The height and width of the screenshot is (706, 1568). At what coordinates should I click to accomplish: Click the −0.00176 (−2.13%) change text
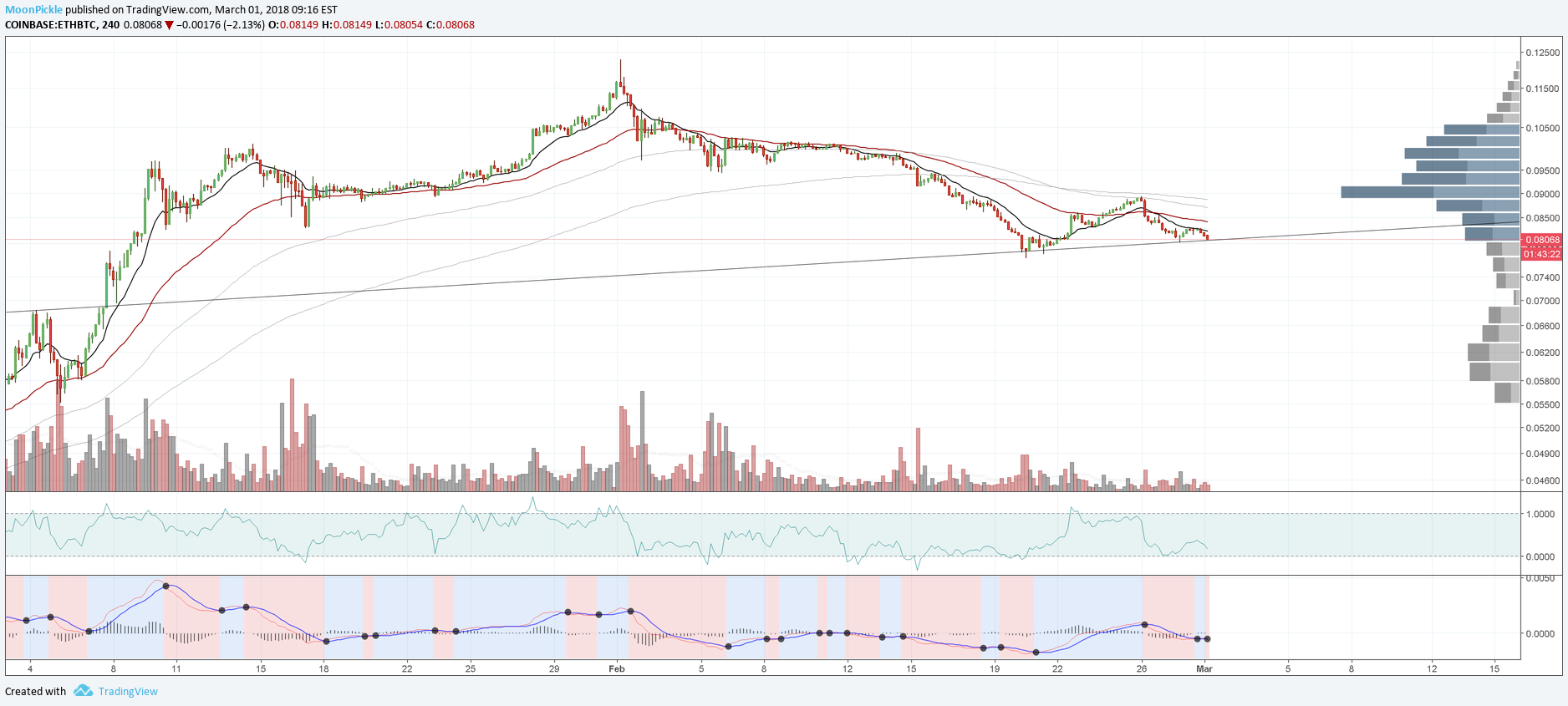tap(221, 25)
